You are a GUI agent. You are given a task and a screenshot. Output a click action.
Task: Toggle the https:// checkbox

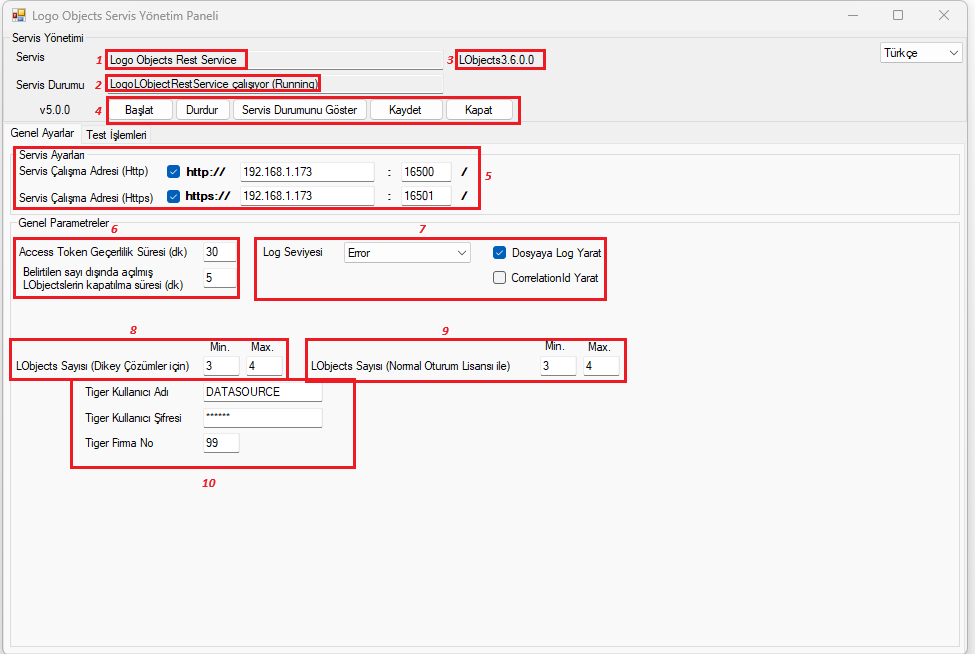pos(173,196)
